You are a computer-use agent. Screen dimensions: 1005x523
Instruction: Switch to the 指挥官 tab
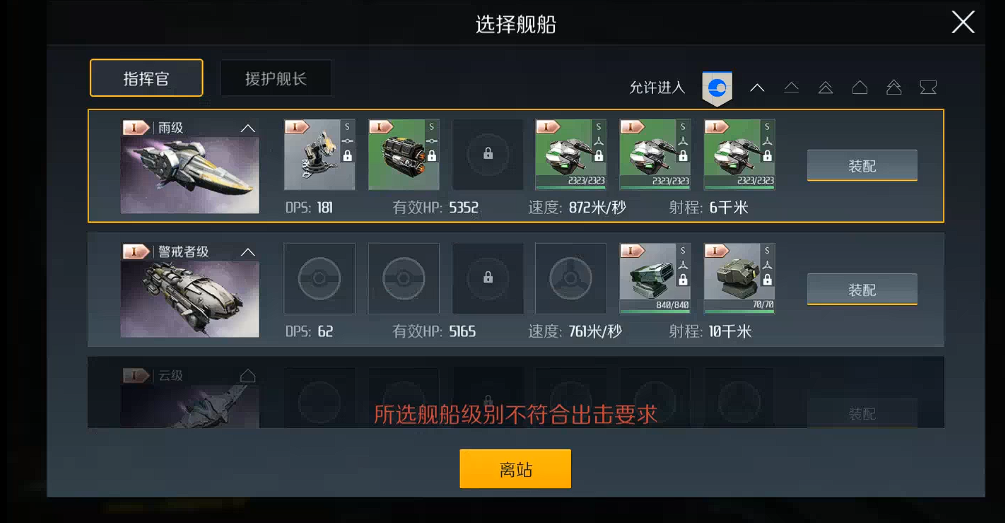[146, 78]
